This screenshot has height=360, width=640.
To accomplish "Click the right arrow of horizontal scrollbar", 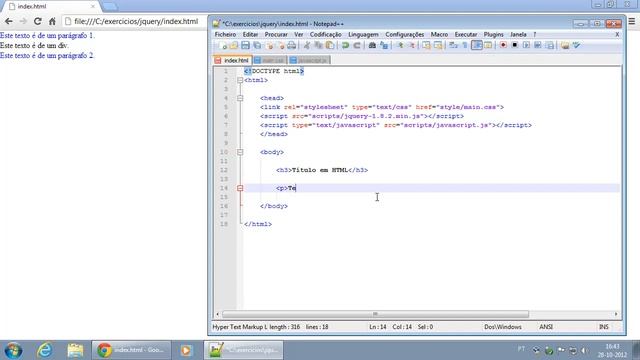I will pyautogui.click(x=616, y=314).
